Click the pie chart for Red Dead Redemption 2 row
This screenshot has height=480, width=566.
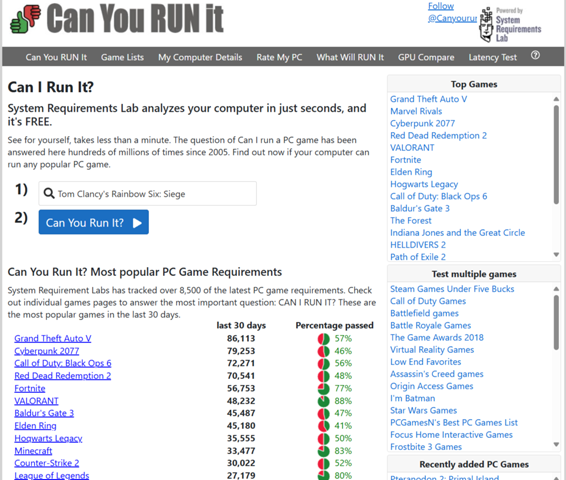point(323,376)
